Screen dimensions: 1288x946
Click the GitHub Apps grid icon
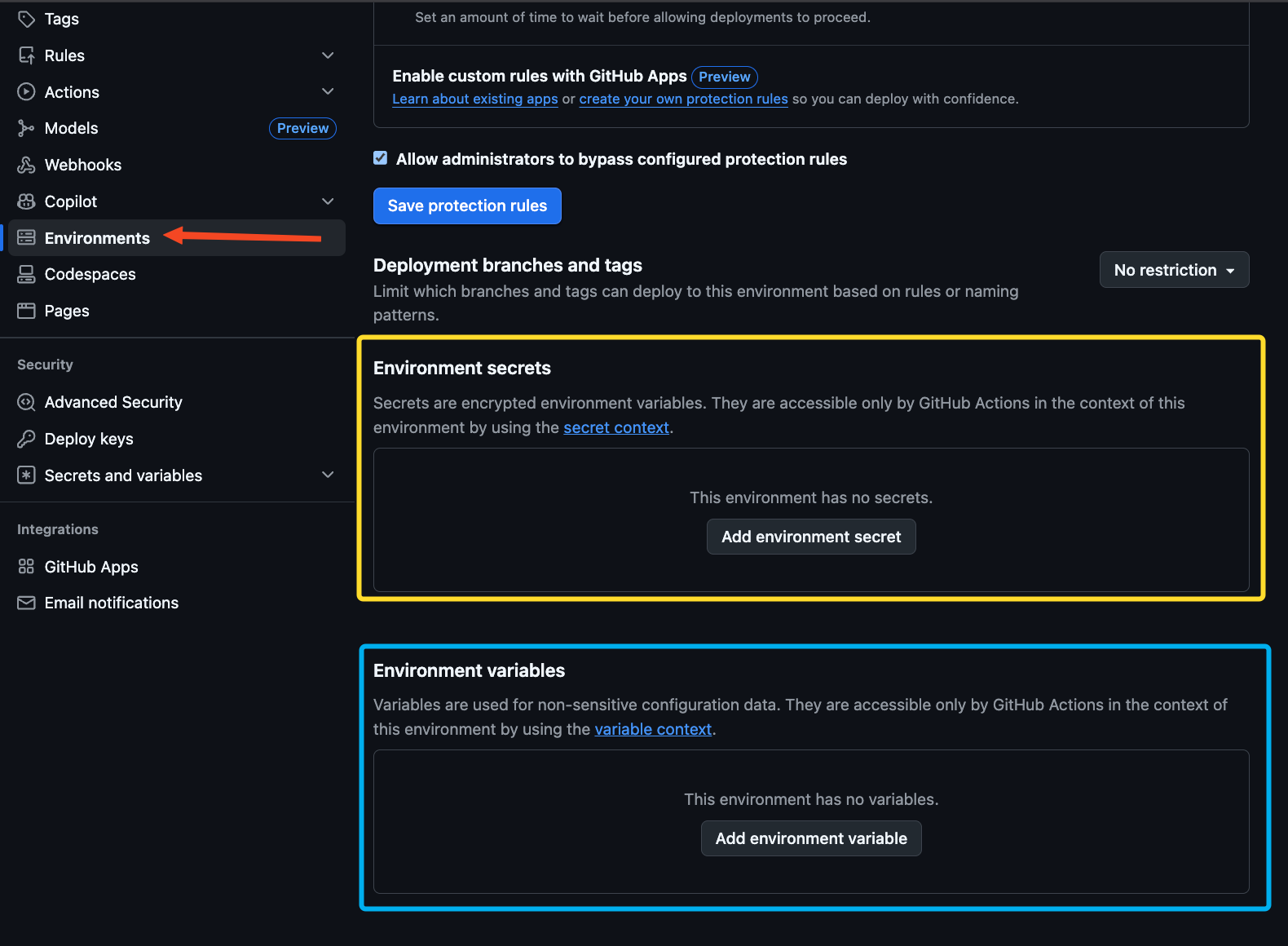click(26, 567)
